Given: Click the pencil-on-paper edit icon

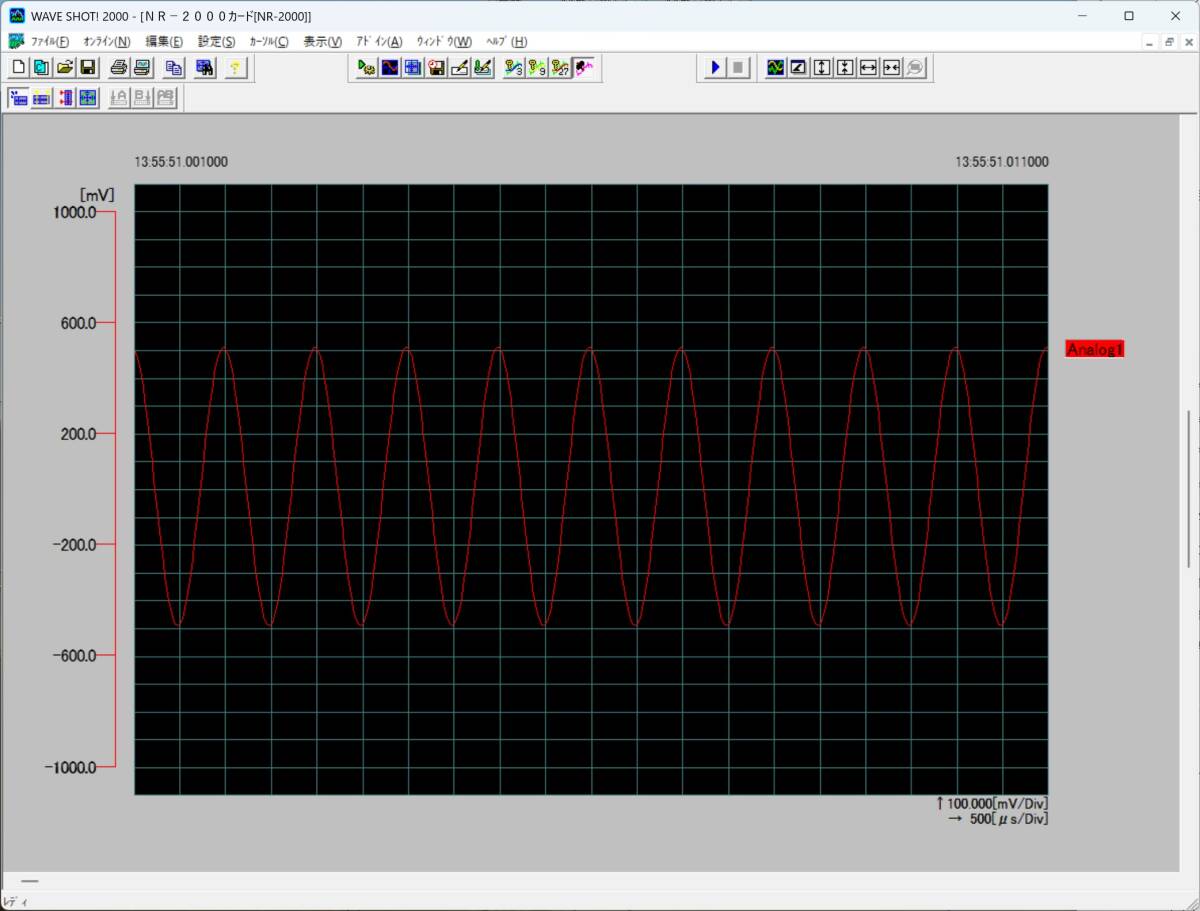Looking at the screenshot, I should 460,68.
